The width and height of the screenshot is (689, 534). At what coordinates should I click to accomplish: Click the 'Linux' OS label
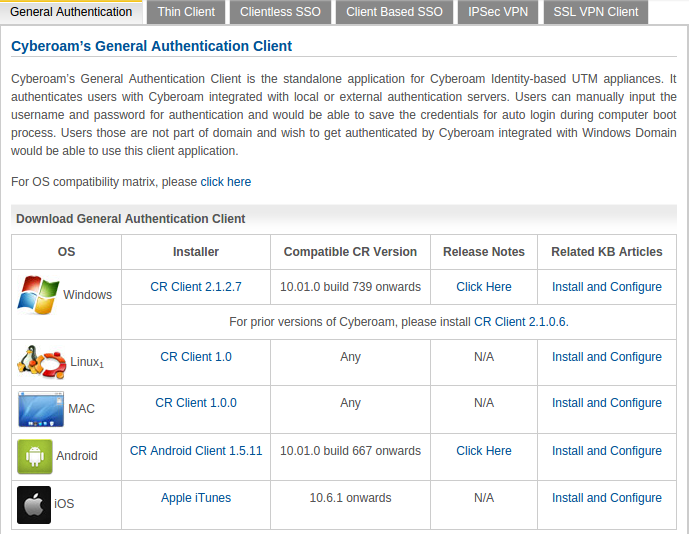(x=87, y=362)
